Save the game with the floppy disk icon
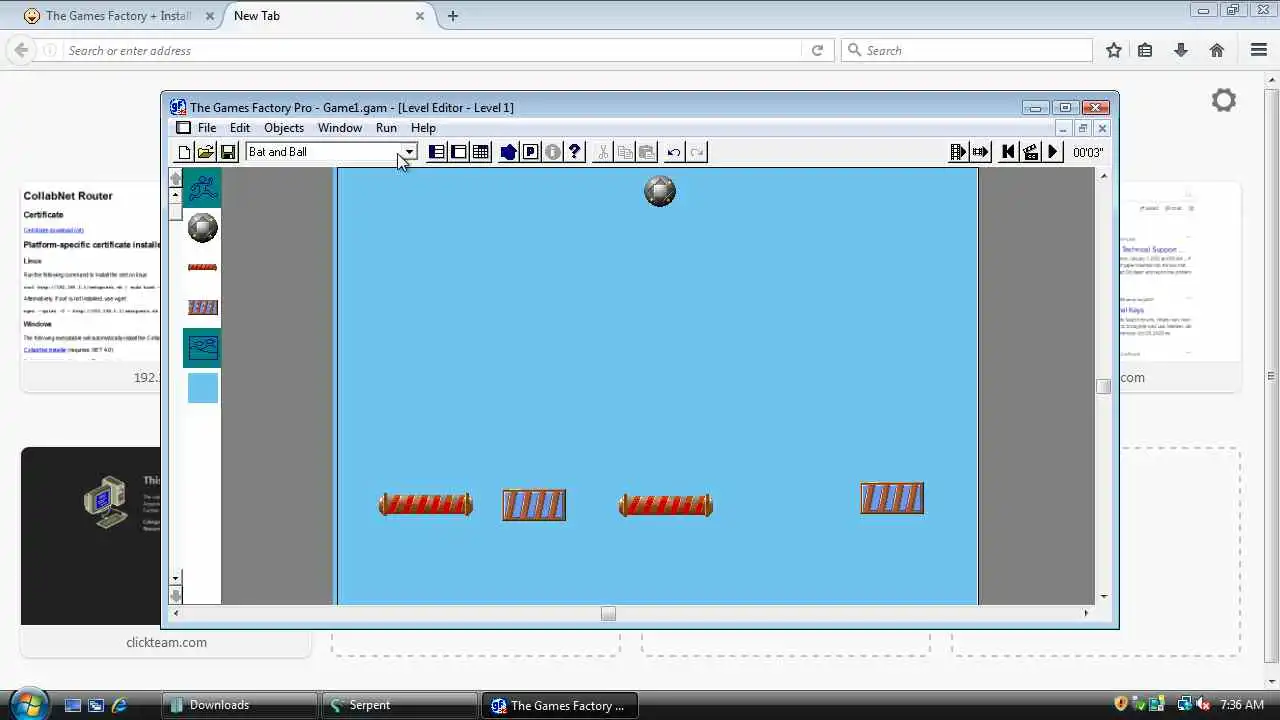 point(228,152)
